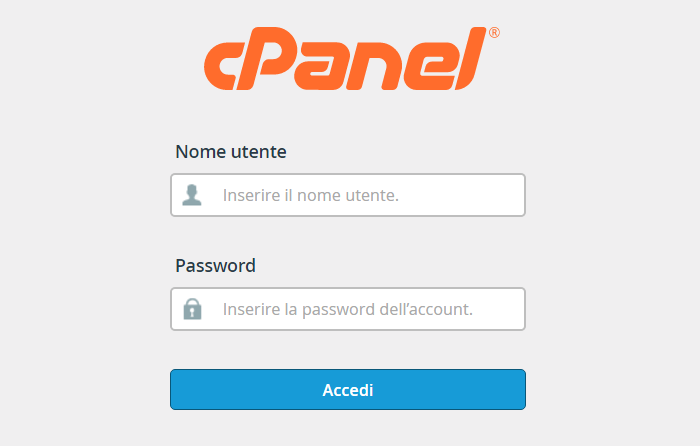Click placeholder "Inserire il nome utente."

pos(311,195)
